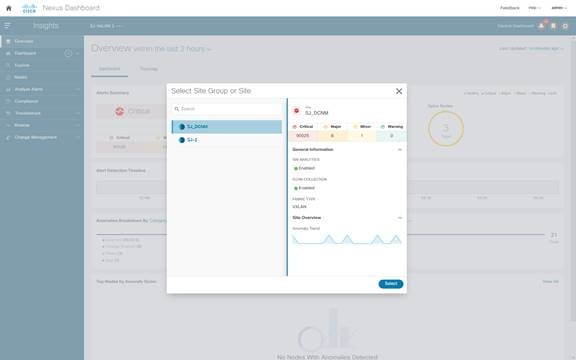Open the Compliance item in the sidebar
The height and width of the screenshot is (360, 576).
coord(42,101)
